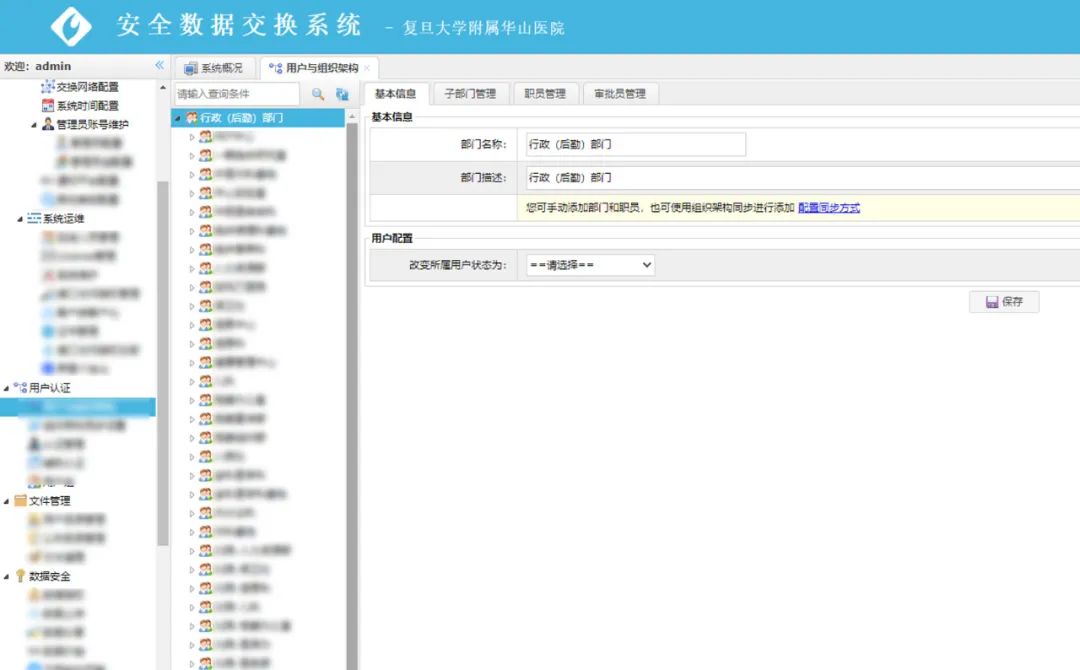This screenshot has height=670, width=1080.
Task: Collapse the left sidebar with double-chevron icon
Action: click(159, 65)
